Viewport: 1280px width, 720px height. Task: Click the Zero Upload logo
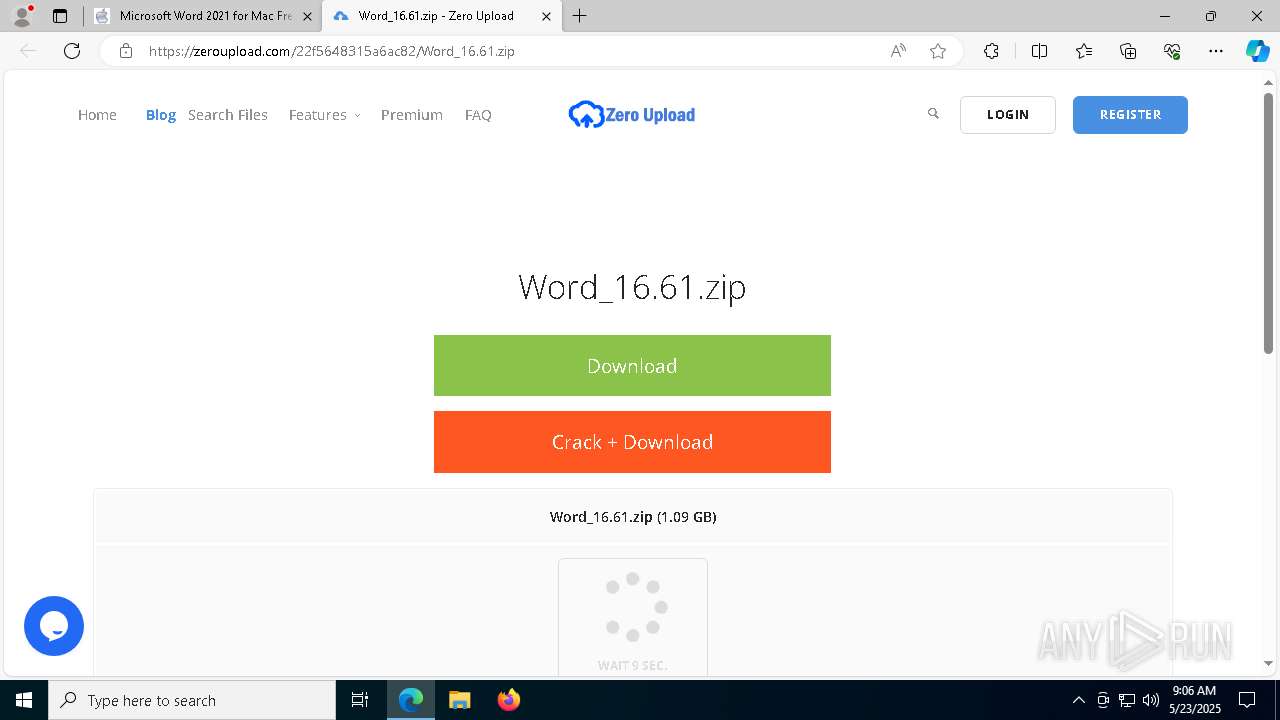[x=631, y=115]
